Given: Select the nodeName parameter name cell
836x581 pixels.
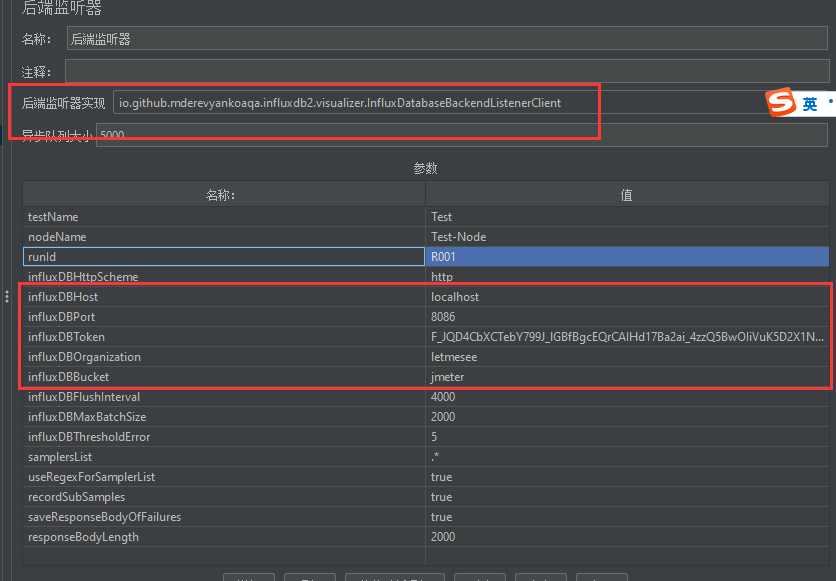Looking at the screenshot, I should (224, 237).
